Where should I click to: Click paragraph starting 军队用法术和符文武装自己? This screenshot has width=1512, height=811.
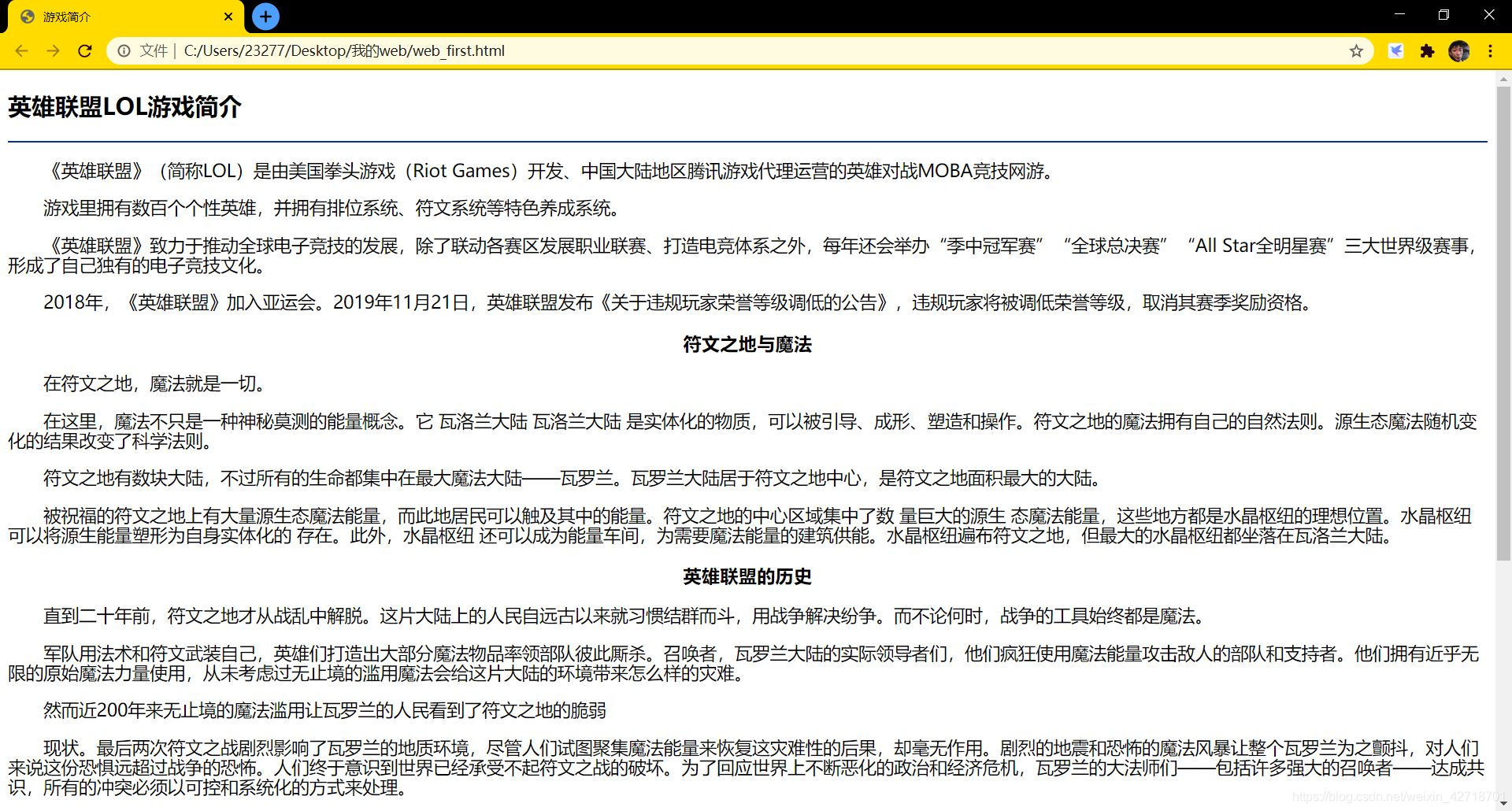743,664
